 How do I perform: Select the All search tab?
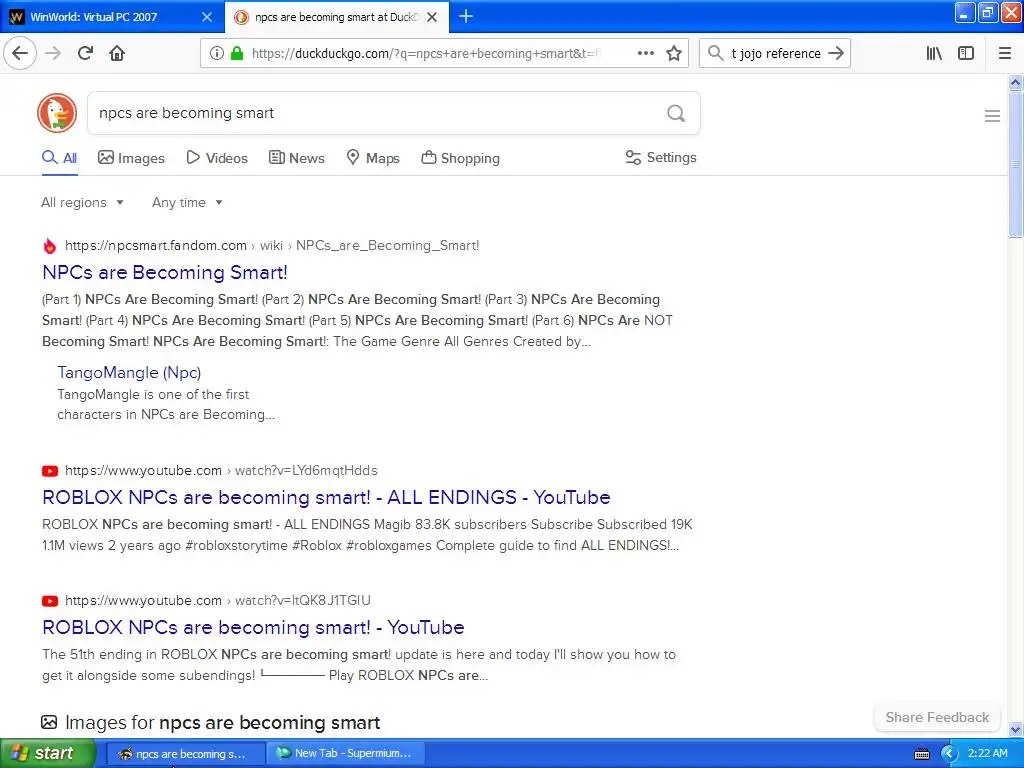click(x=59, y=158)
